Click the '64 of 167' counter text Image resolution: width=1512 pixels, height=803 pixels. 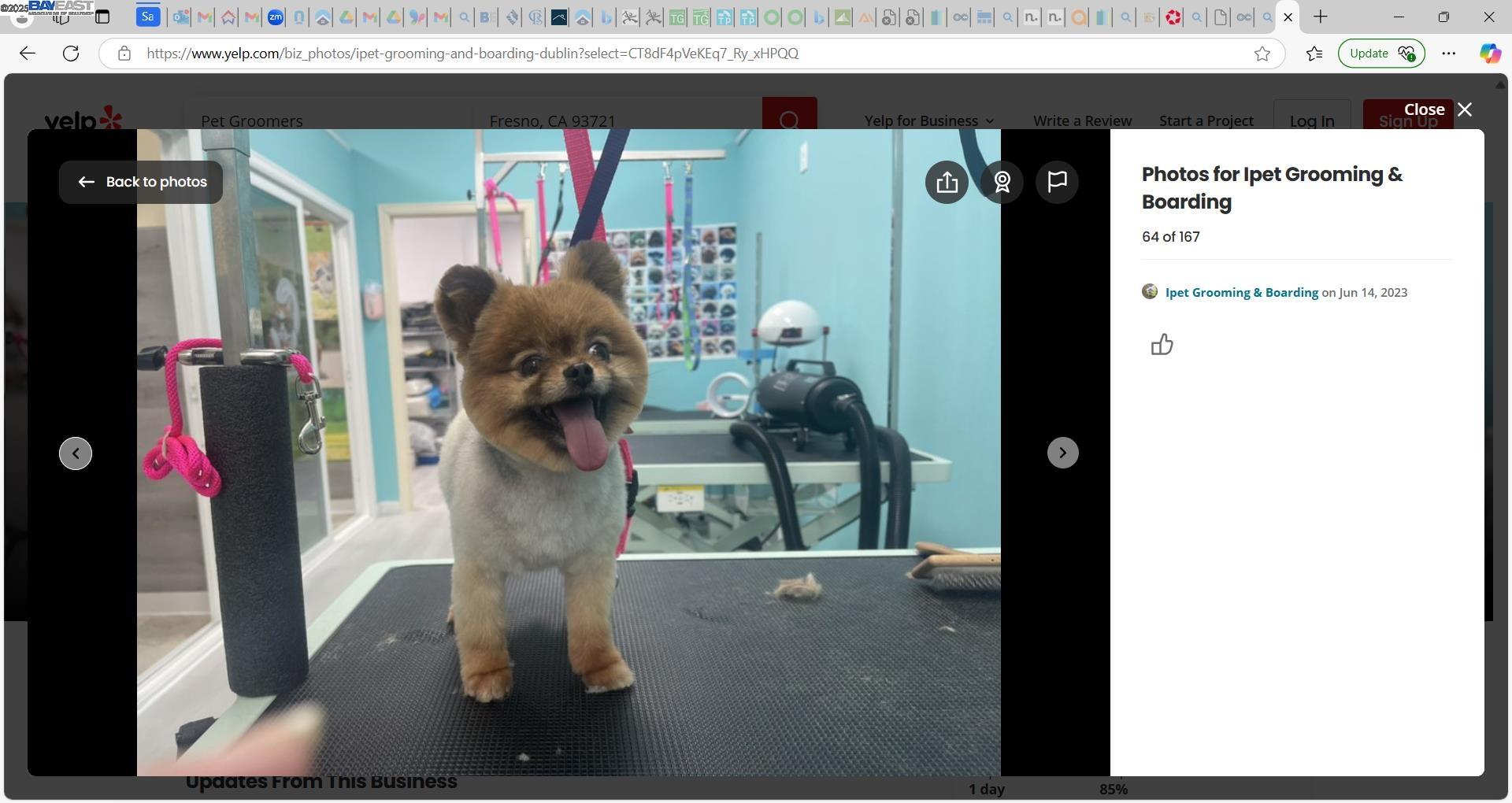point(1170,237)
